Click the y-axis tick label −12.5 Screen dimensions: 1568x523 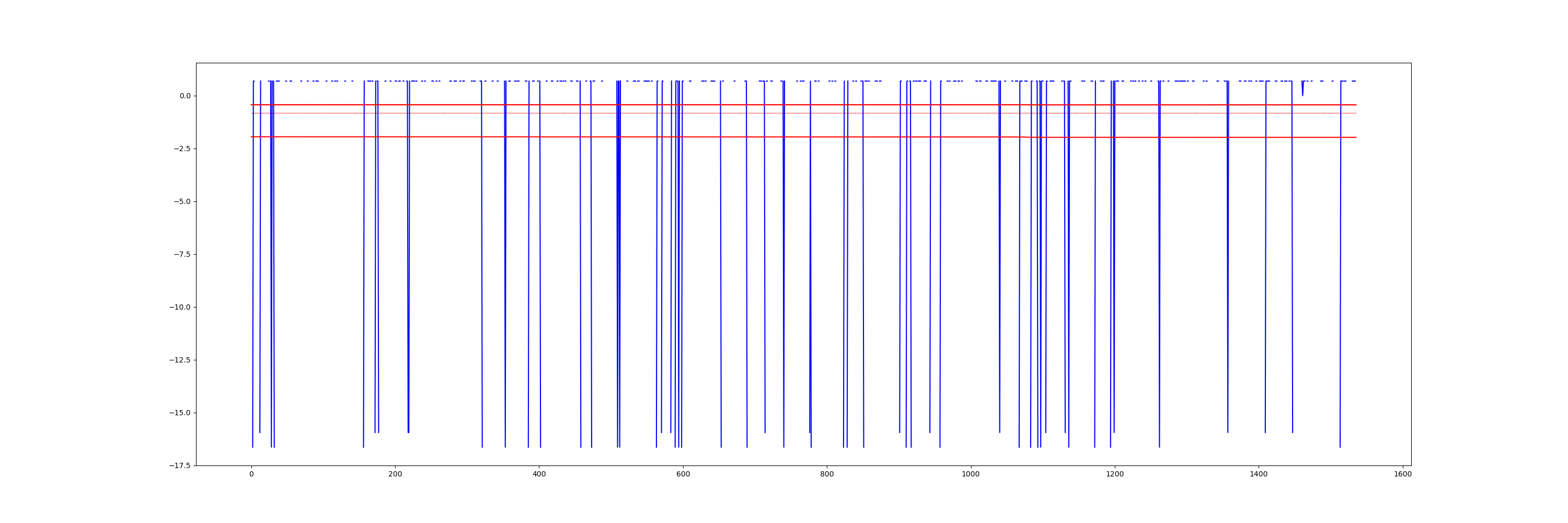[180, 360]
